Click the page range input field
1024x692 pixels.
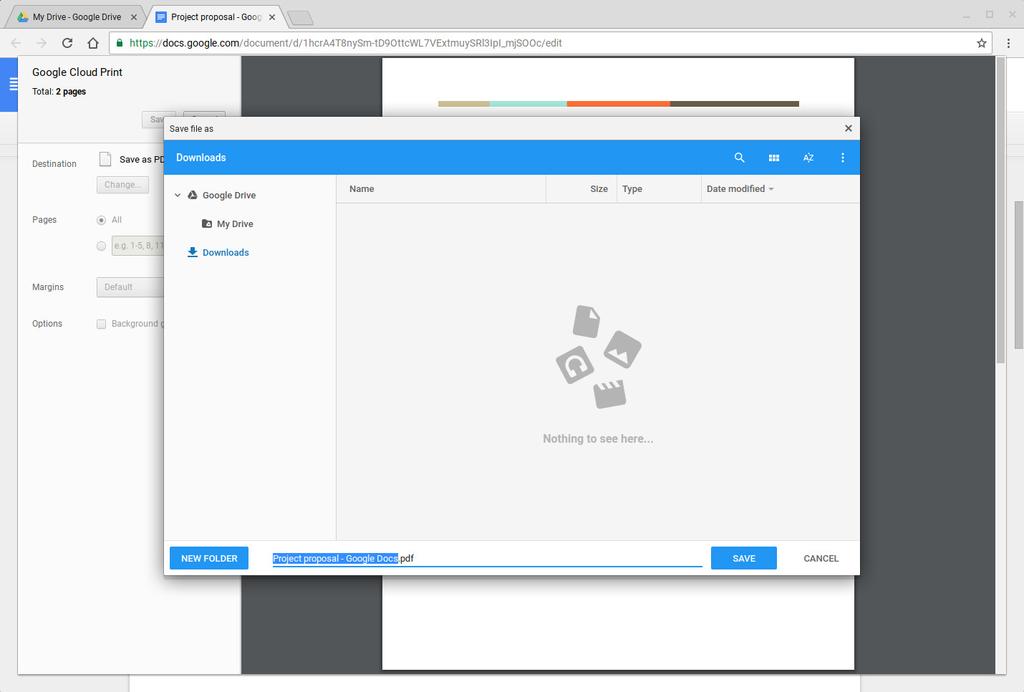pos(137,246)
